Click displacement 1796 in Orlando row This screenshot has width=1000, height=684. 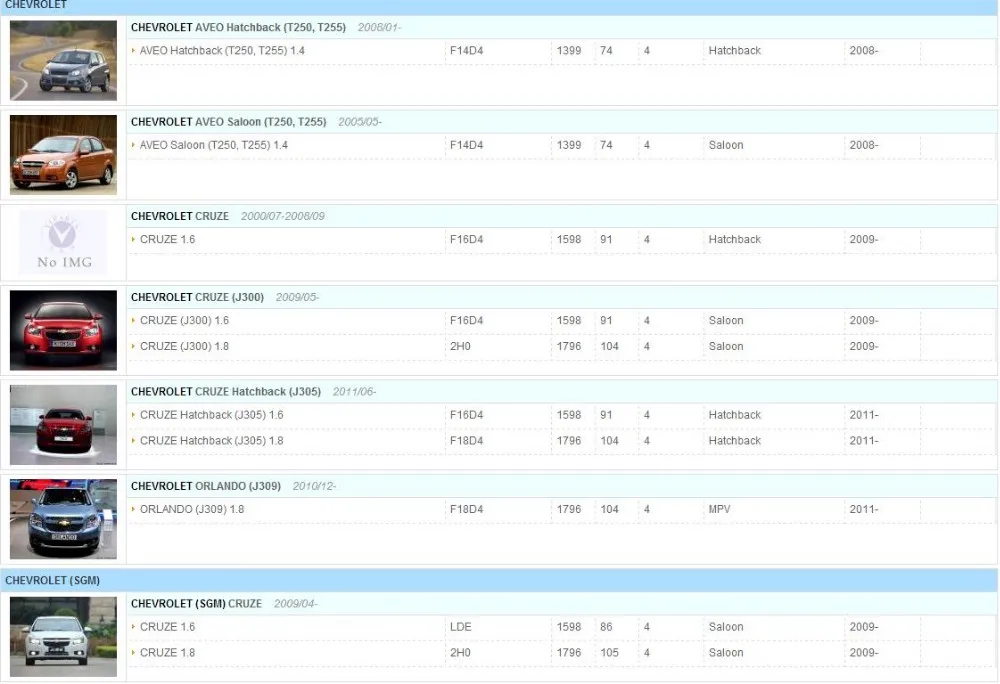(x=568, y=509)
